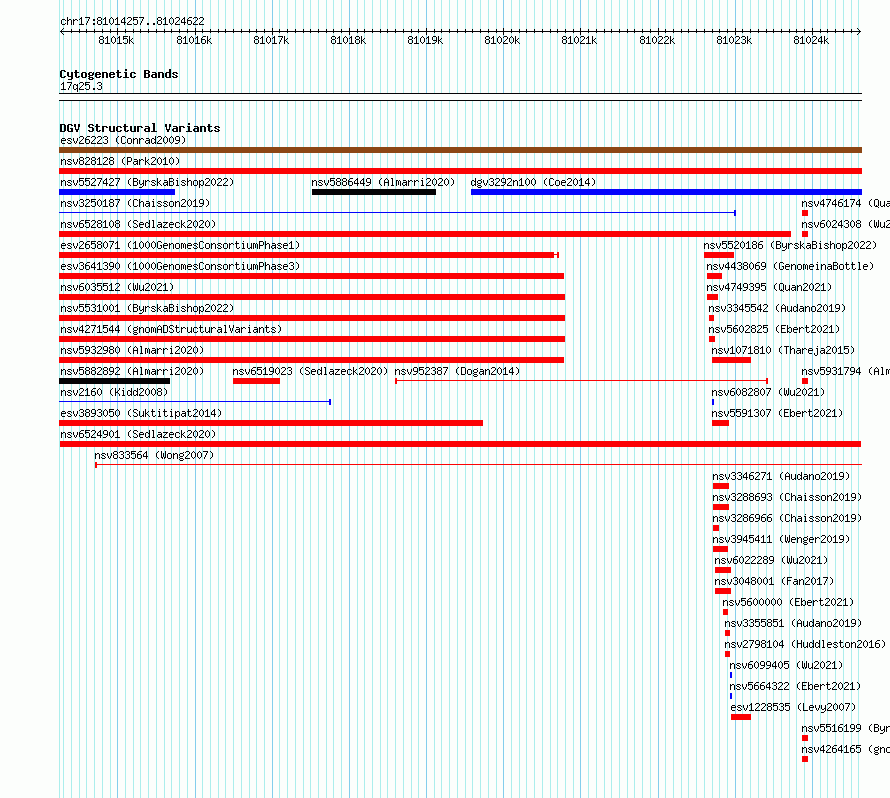Click the nsv6024308 variant label

[845, 224]
